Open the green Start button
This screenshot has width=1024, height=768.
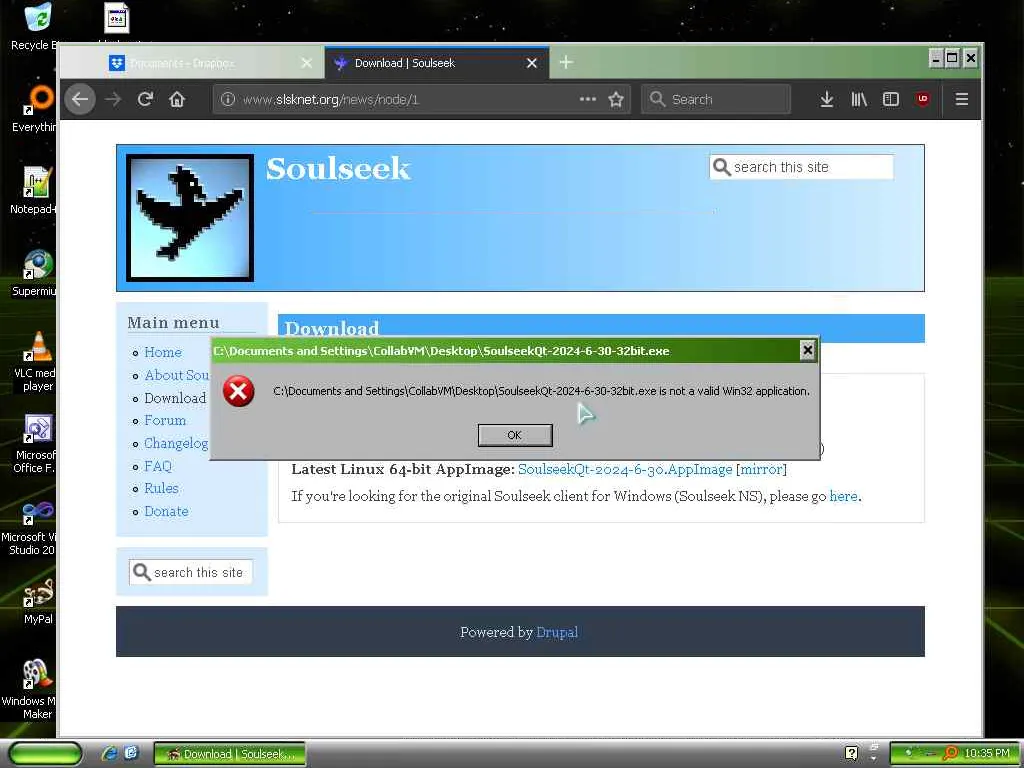(46, 754)
